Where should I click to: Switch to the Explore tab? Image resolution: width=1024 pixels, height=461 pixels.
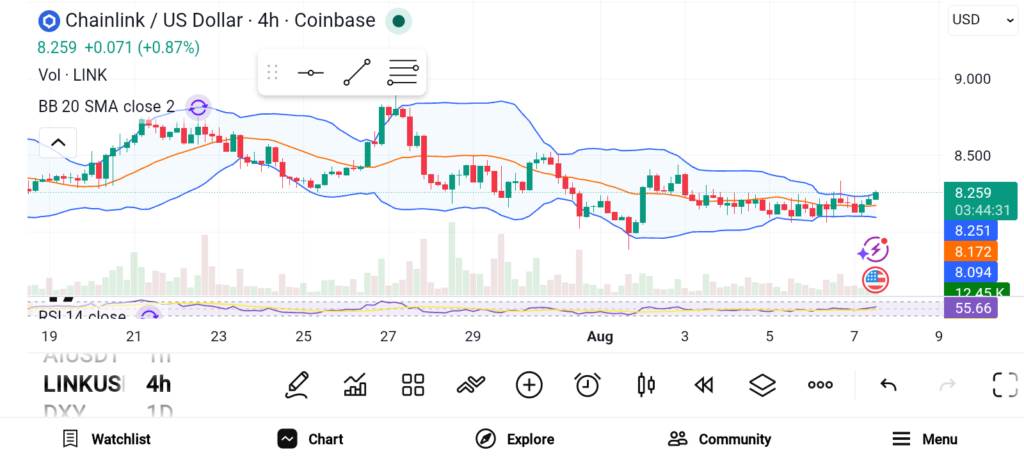pyautogui.click(x=515, y=439)
